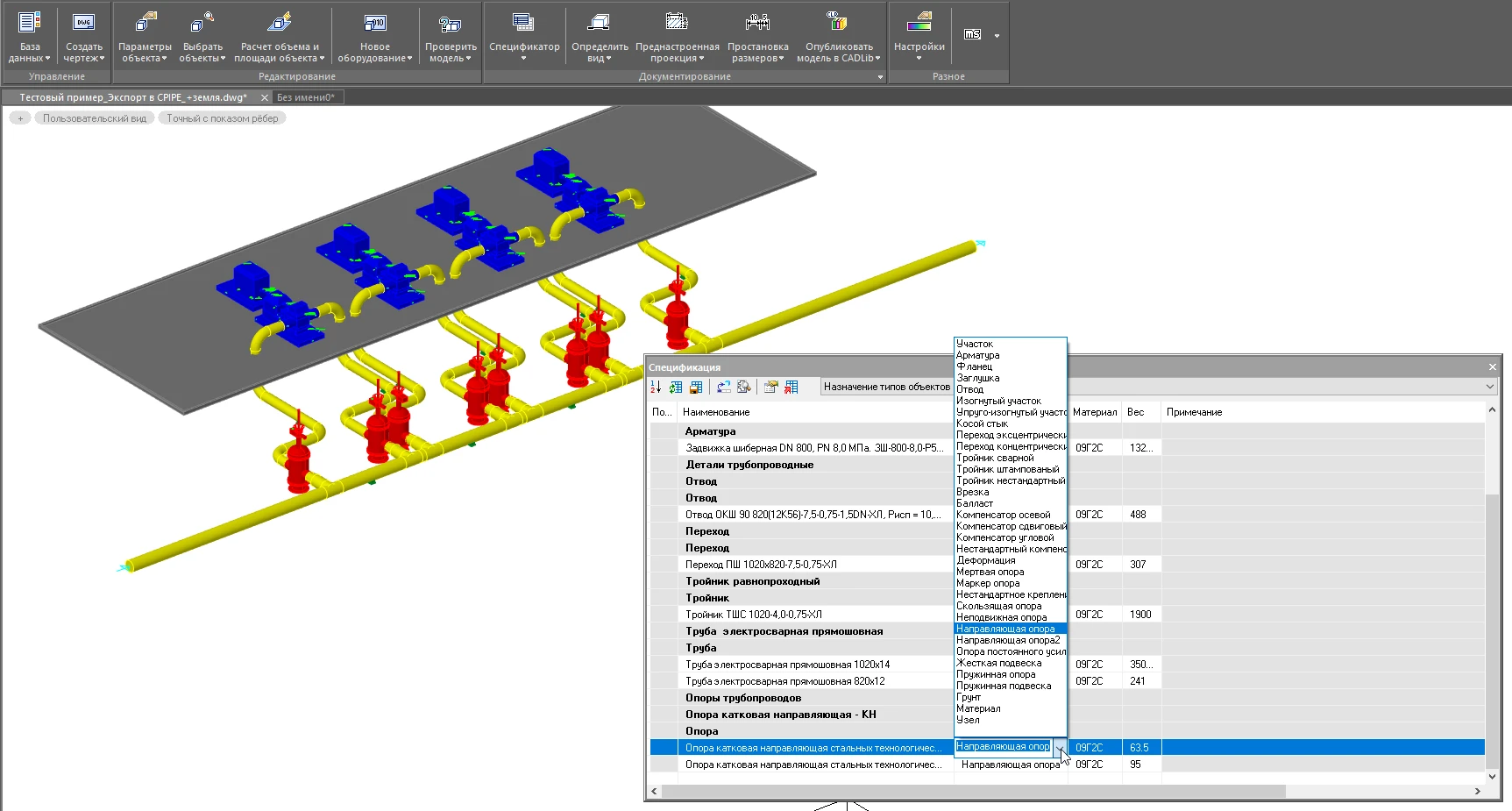This screenshot has width=1512, height=811.
Task: Click dropdown arrow in the highlighted Направляющая опора cell
Action: (1060, 748)
